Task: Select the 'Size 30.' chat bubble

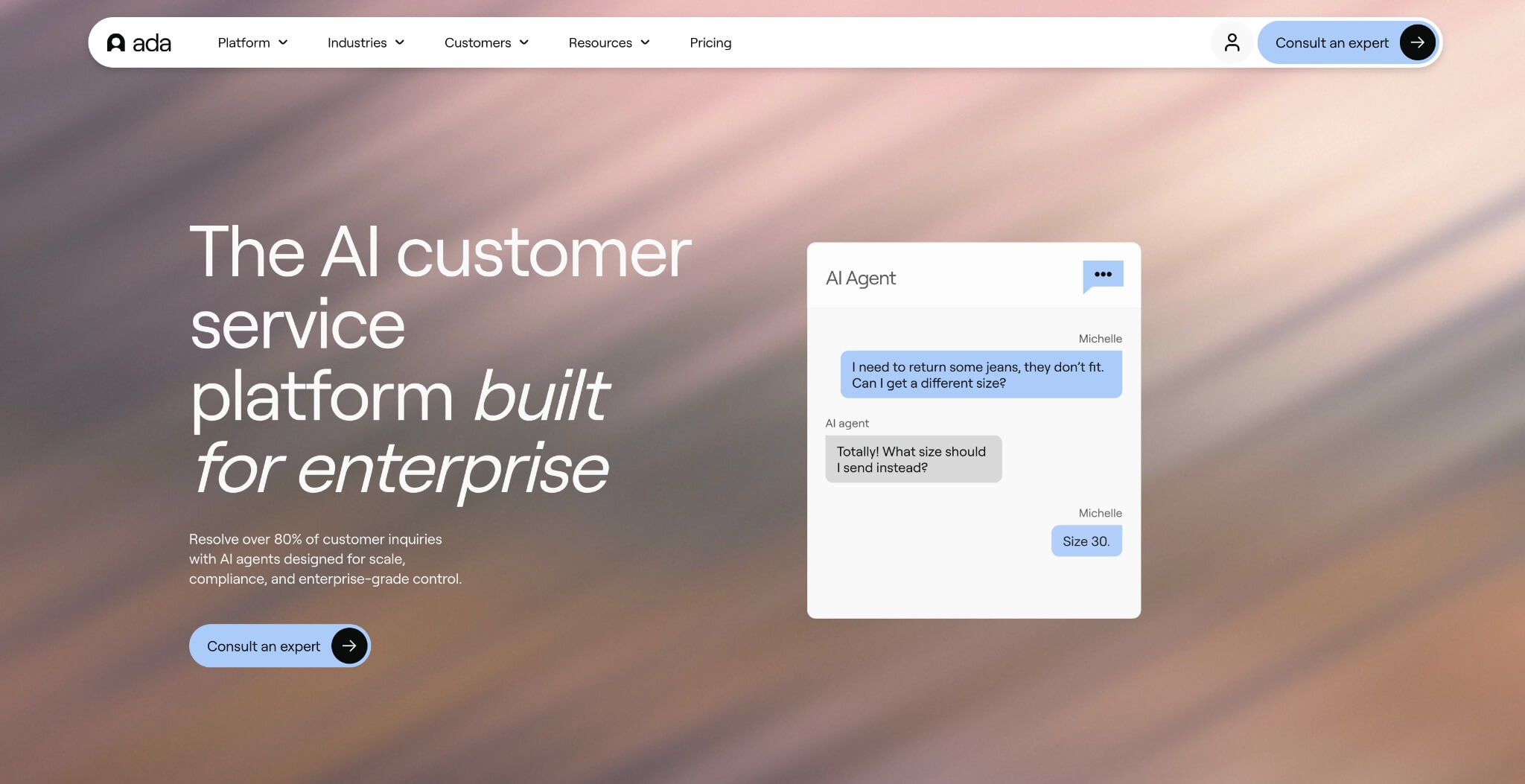Action: coord(1086,541)
